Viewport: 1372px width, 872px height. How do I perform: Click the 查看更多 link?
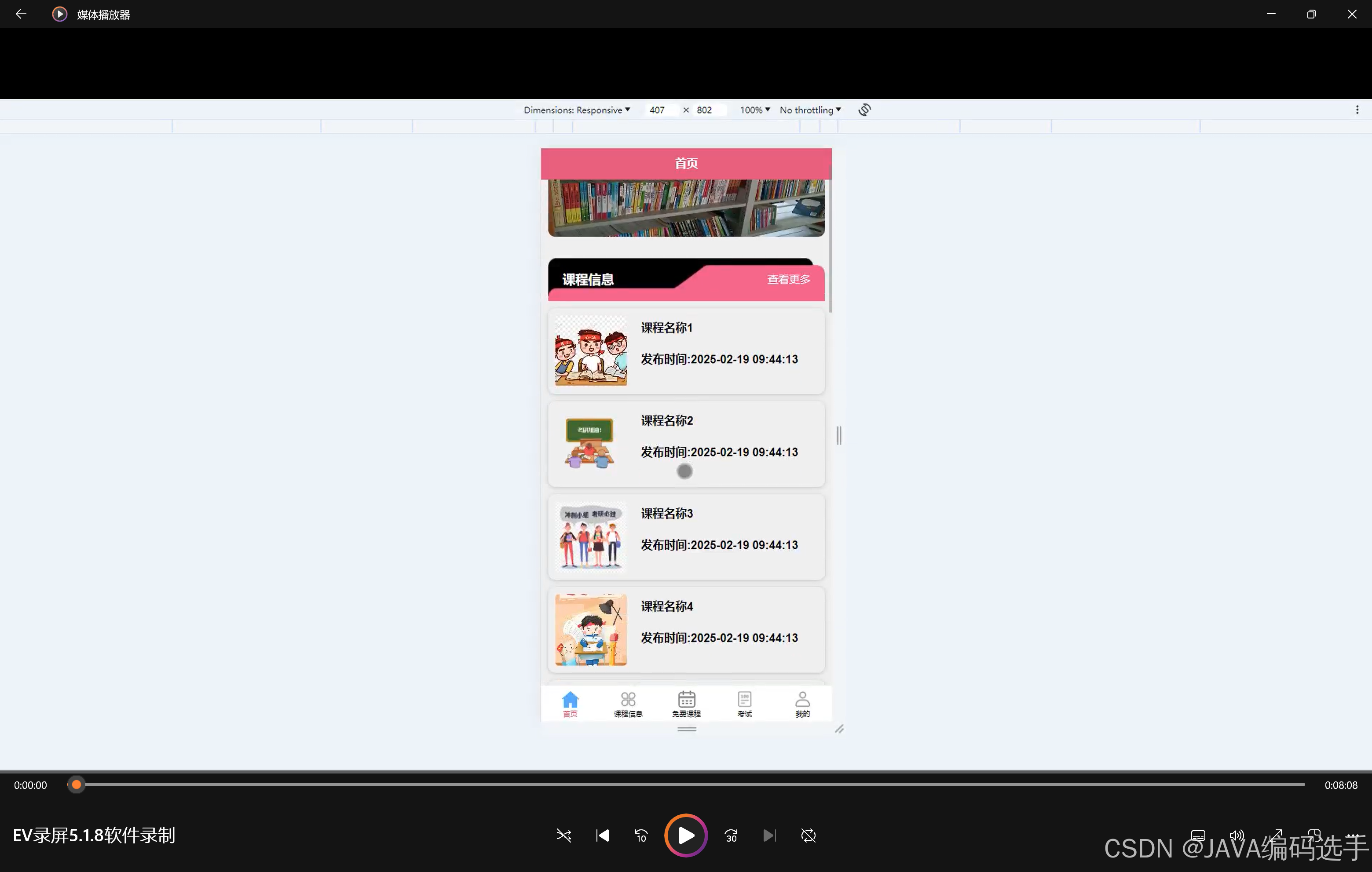pyautogui.click(x=788, y=279)
